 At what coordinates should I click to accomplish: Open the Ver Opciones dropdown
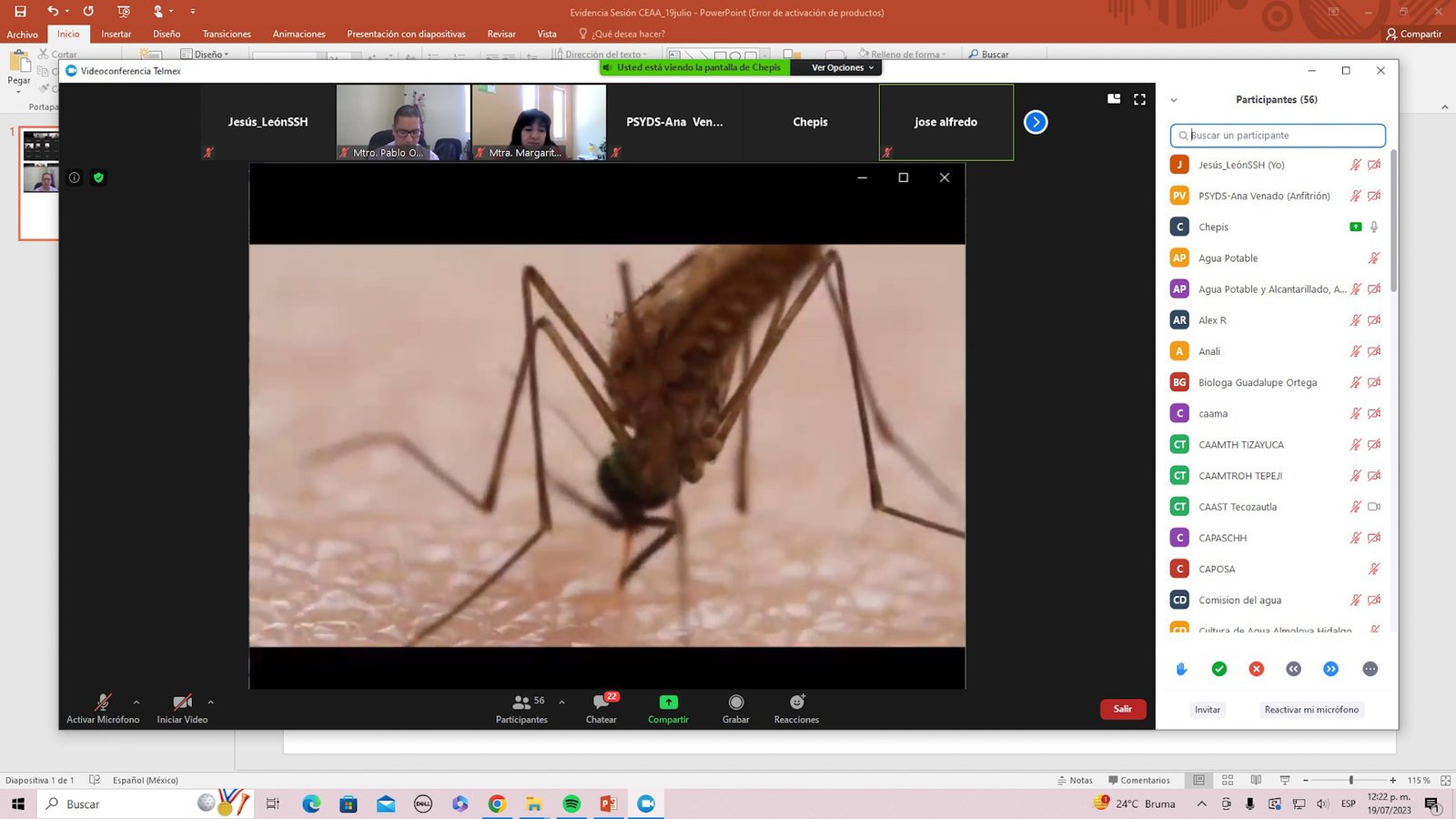(x=842, y=67)
